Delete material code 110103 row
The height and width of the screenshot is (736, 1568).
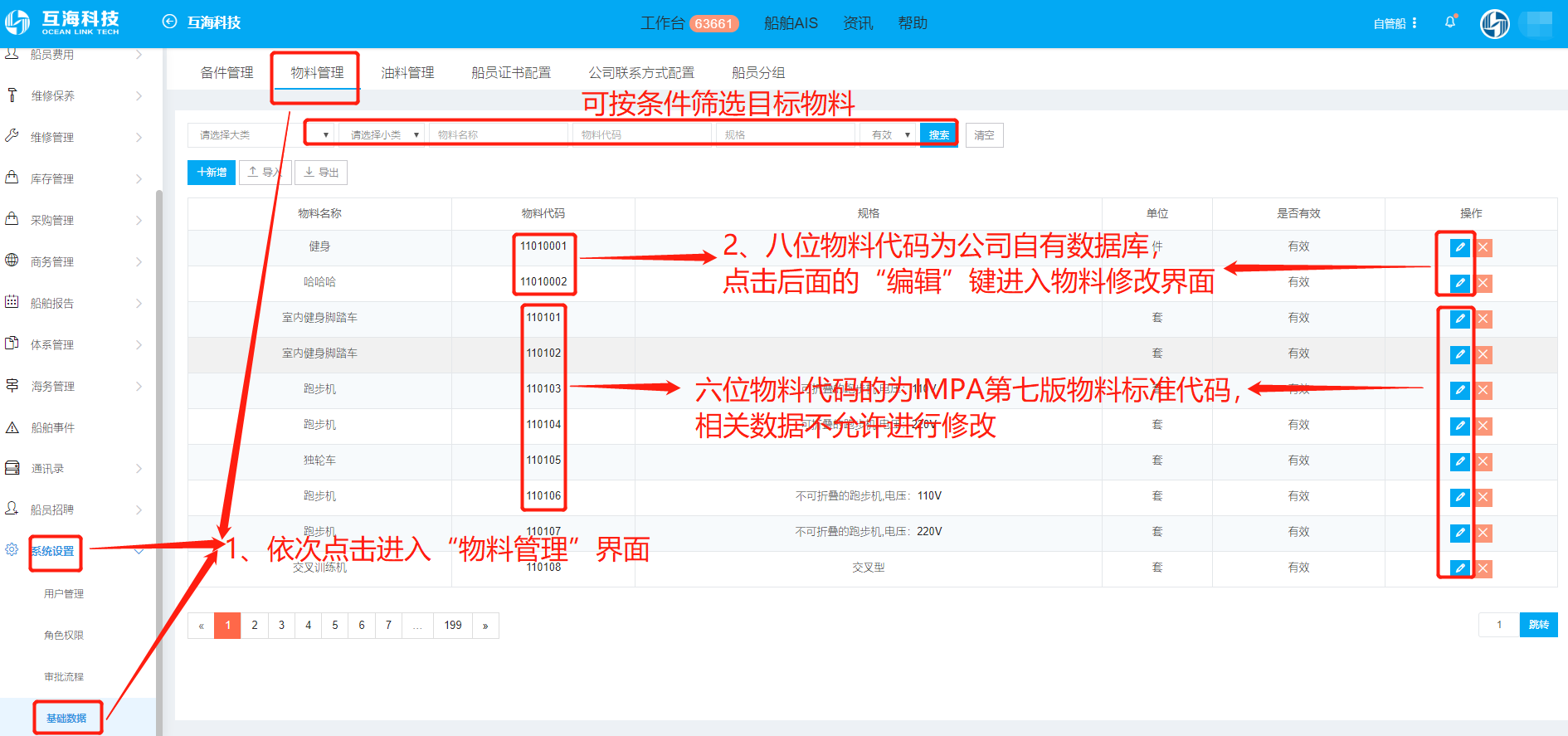click(1483, 390)
